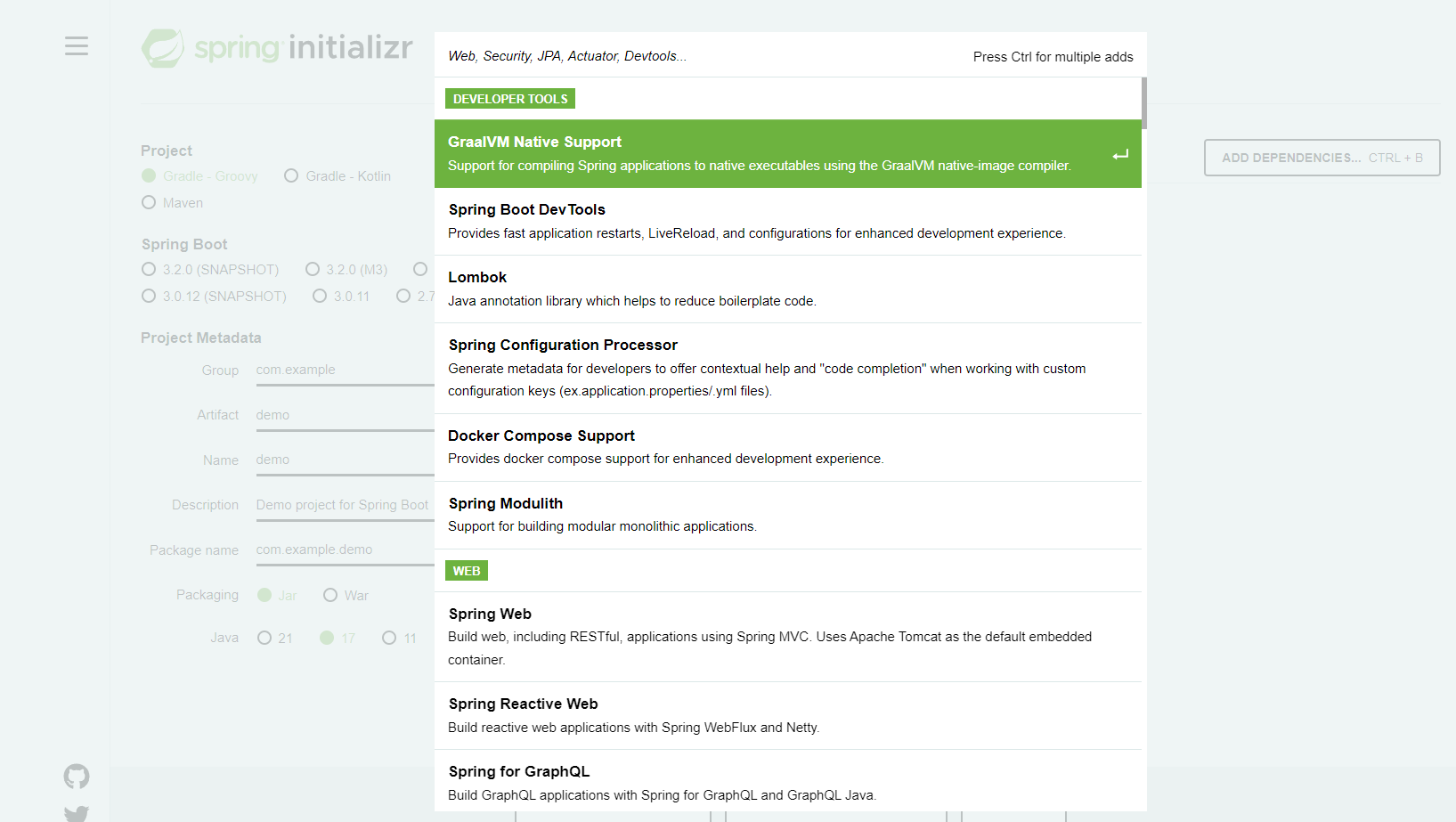Screen dimensions: 1456x822
Task: Edit the Name field
Action: pos(346,460)
